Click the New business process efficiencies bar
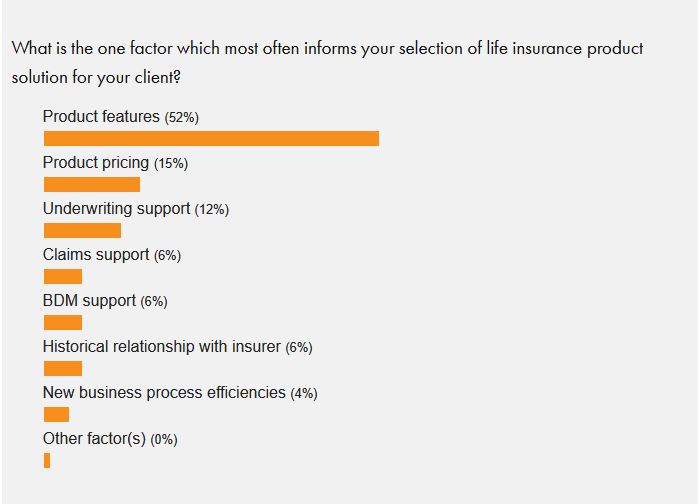This screenshot has height=504, width=700. click(57, 414)
